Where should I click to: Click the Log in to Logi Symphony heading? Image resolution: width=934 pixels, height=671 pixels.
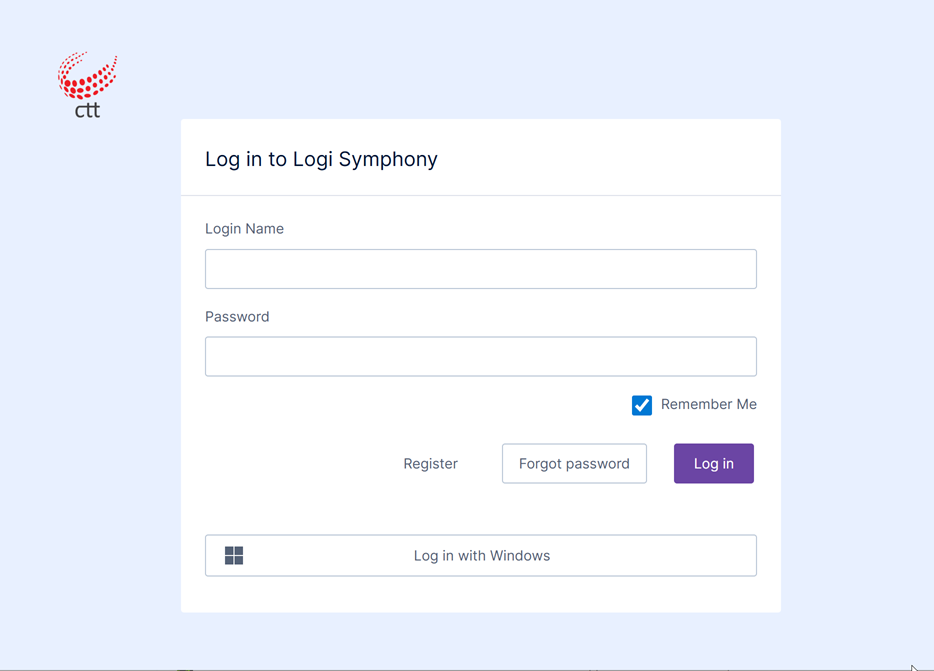[321, 159]
